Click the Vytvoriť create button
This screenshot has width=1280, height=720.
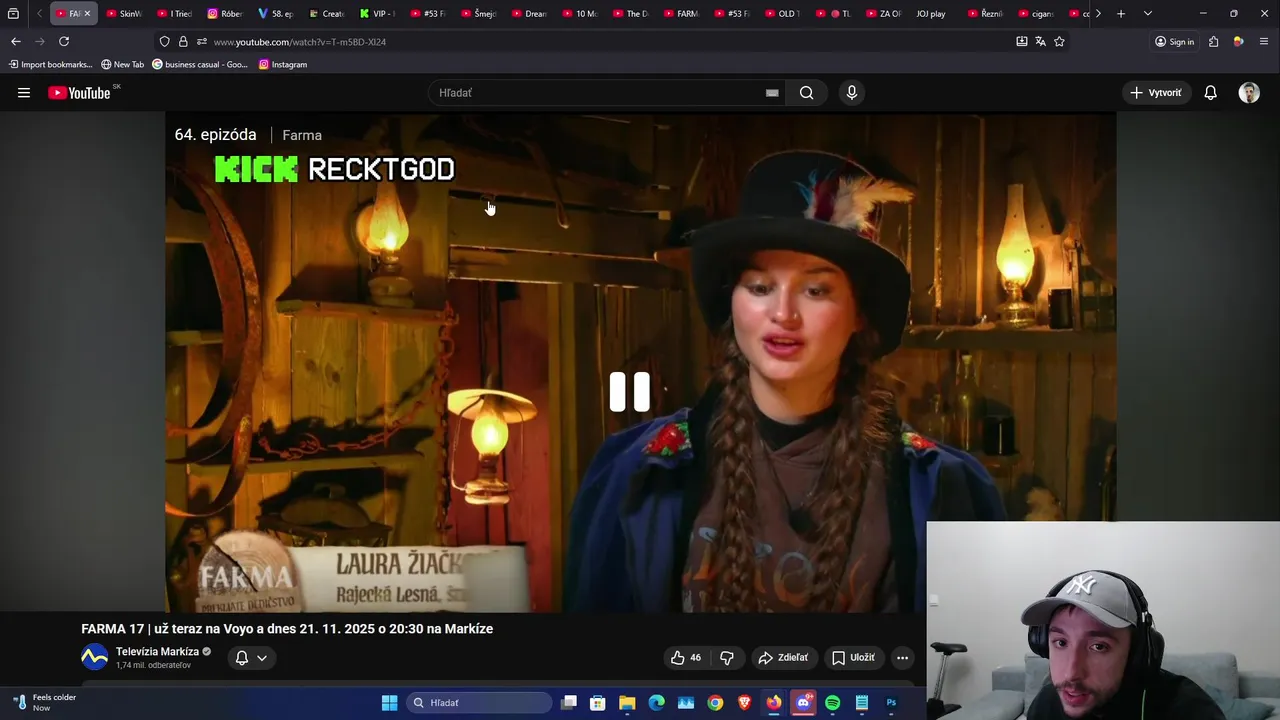pyautogui.click(x=1156, y=93)
